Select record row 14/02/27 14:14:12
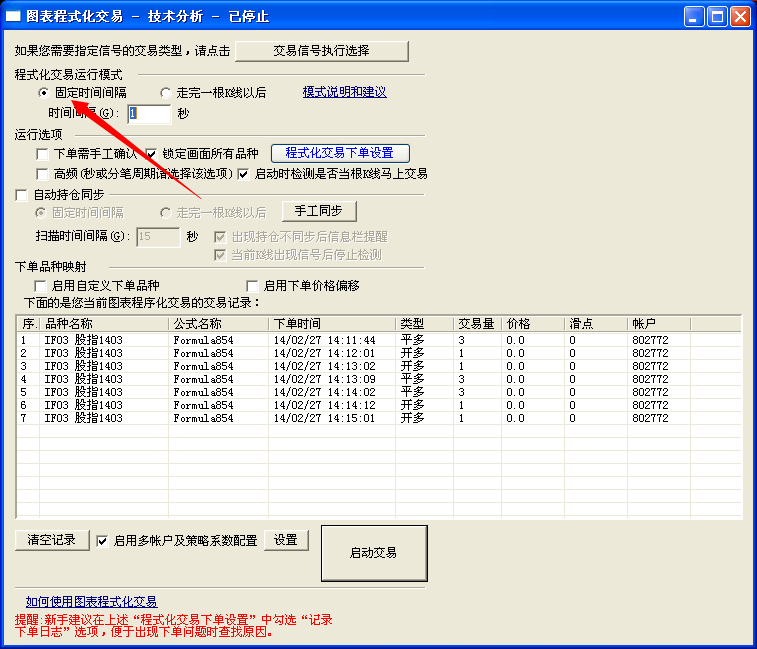This screenshot has height=649, width=757. tap(379, 405)
